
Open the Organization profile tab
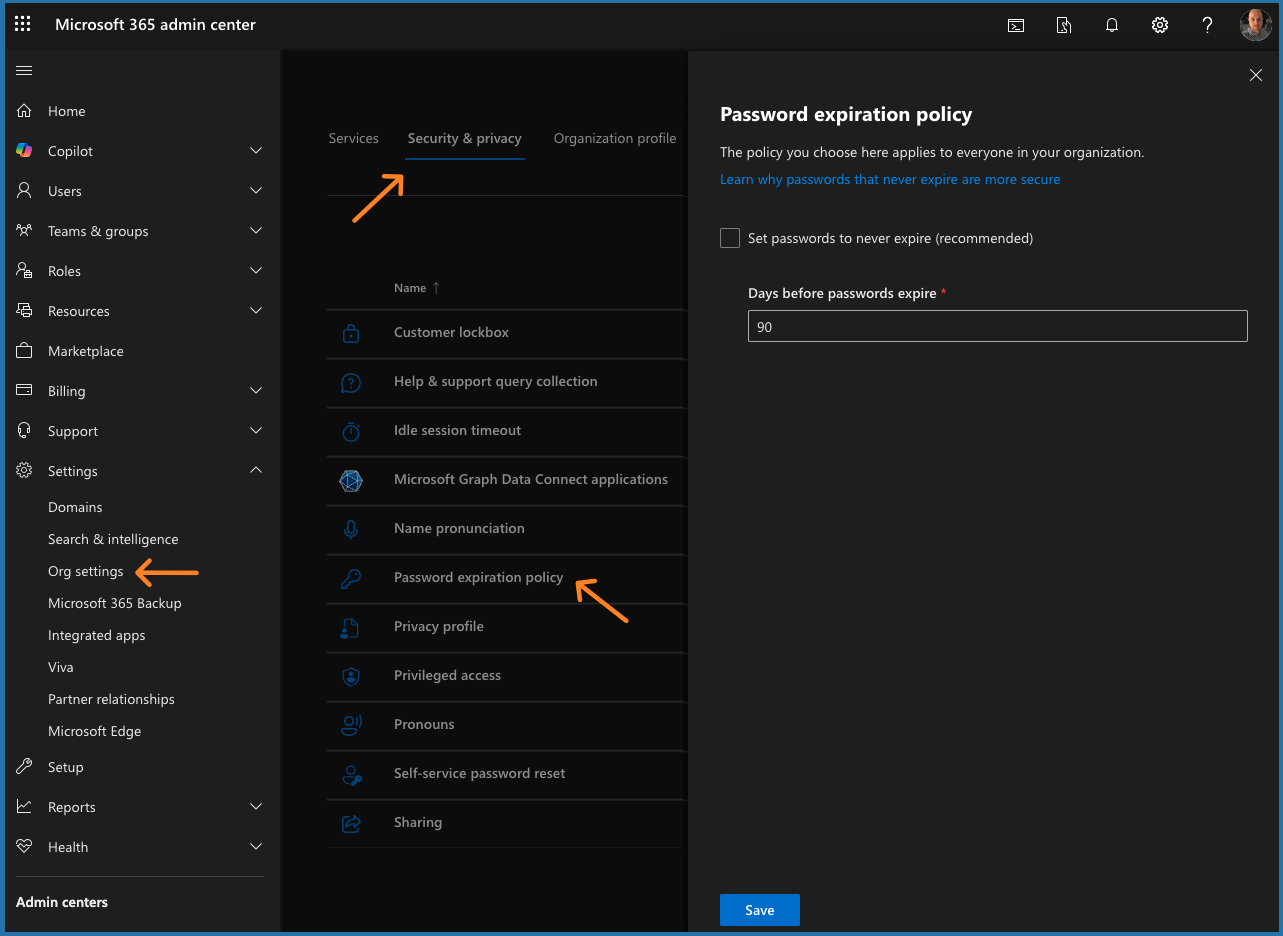click(x=615, y=138)
